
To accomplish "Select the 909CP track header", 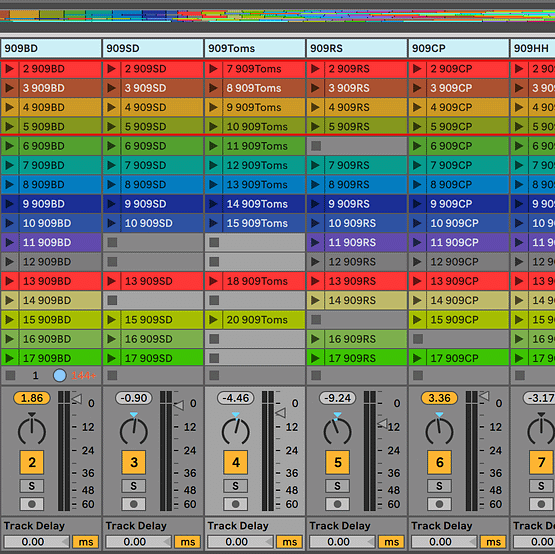I will (x=459, y=48).
